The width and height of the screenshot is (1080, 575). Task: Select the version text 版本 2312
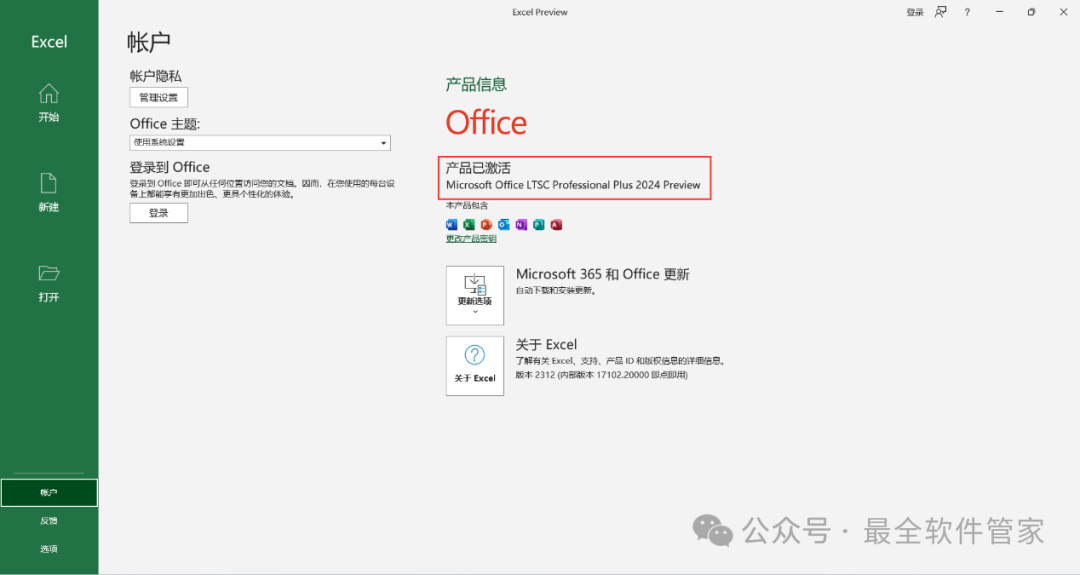pos(535,375)
